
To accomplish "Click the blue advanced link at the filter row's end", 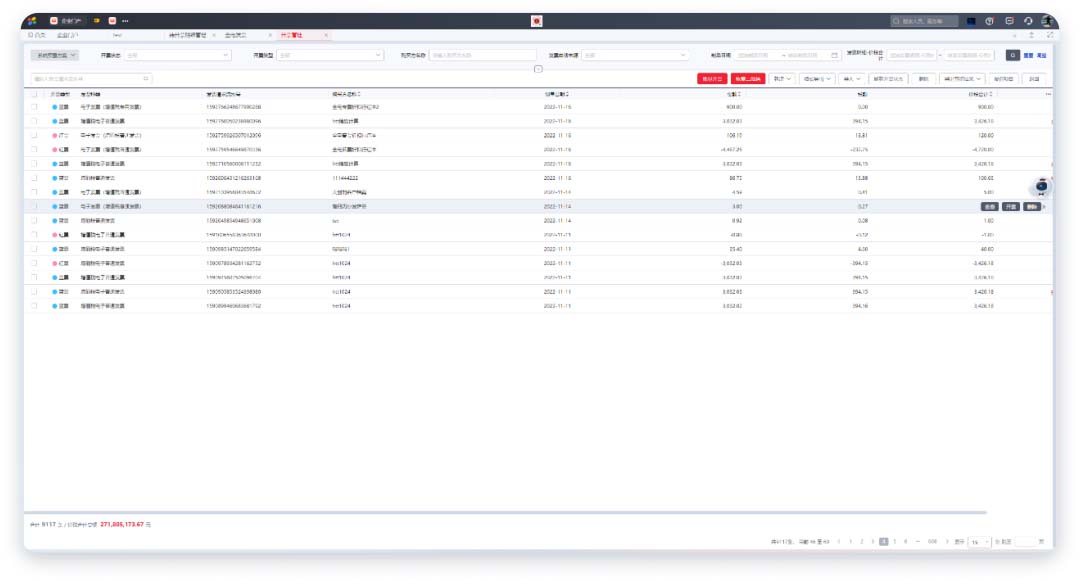I will 1041,55.
